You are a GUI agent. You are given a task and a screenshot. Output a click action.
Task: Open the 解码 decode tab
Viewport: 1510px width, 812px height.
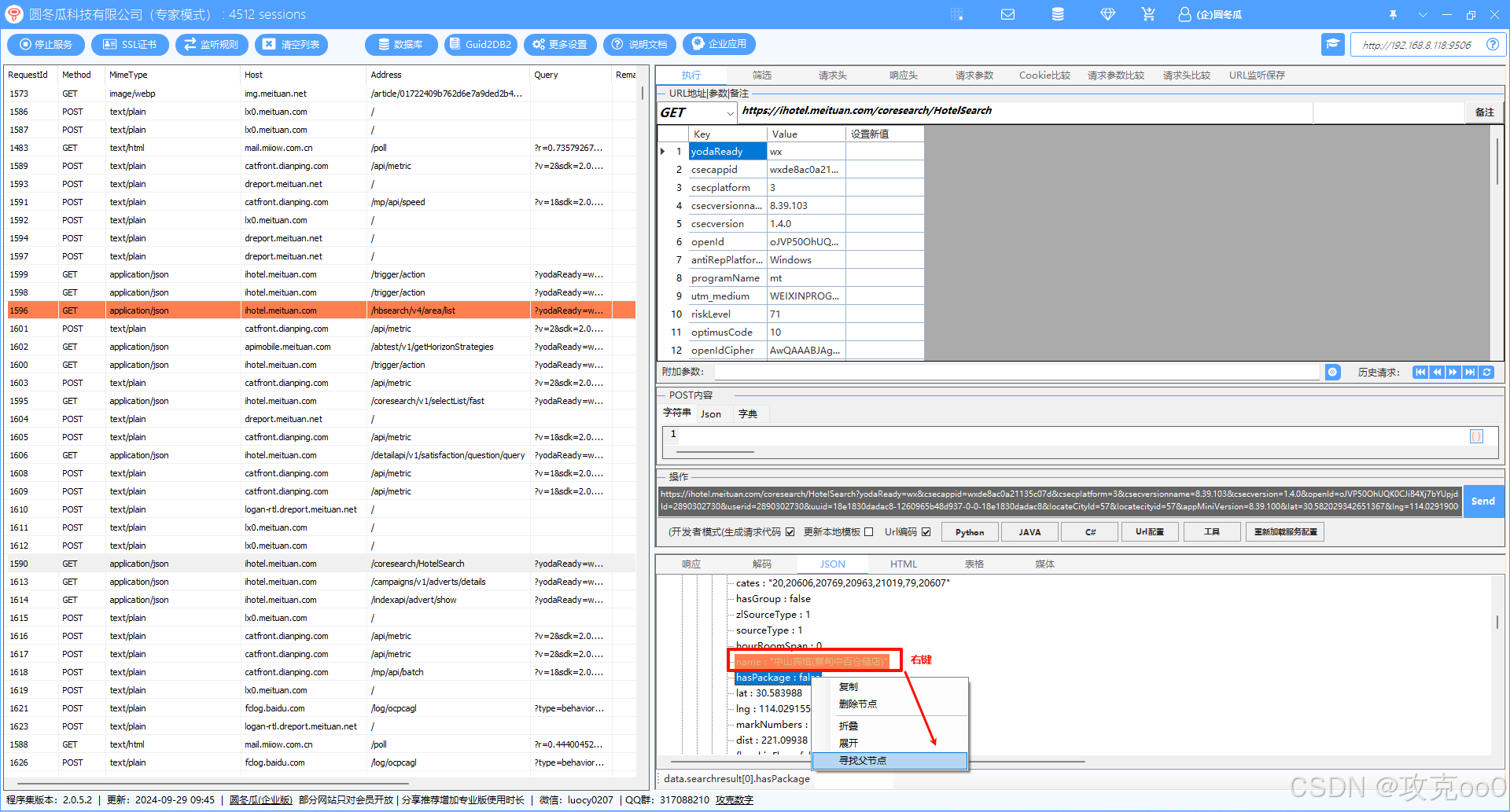[761, 564]
